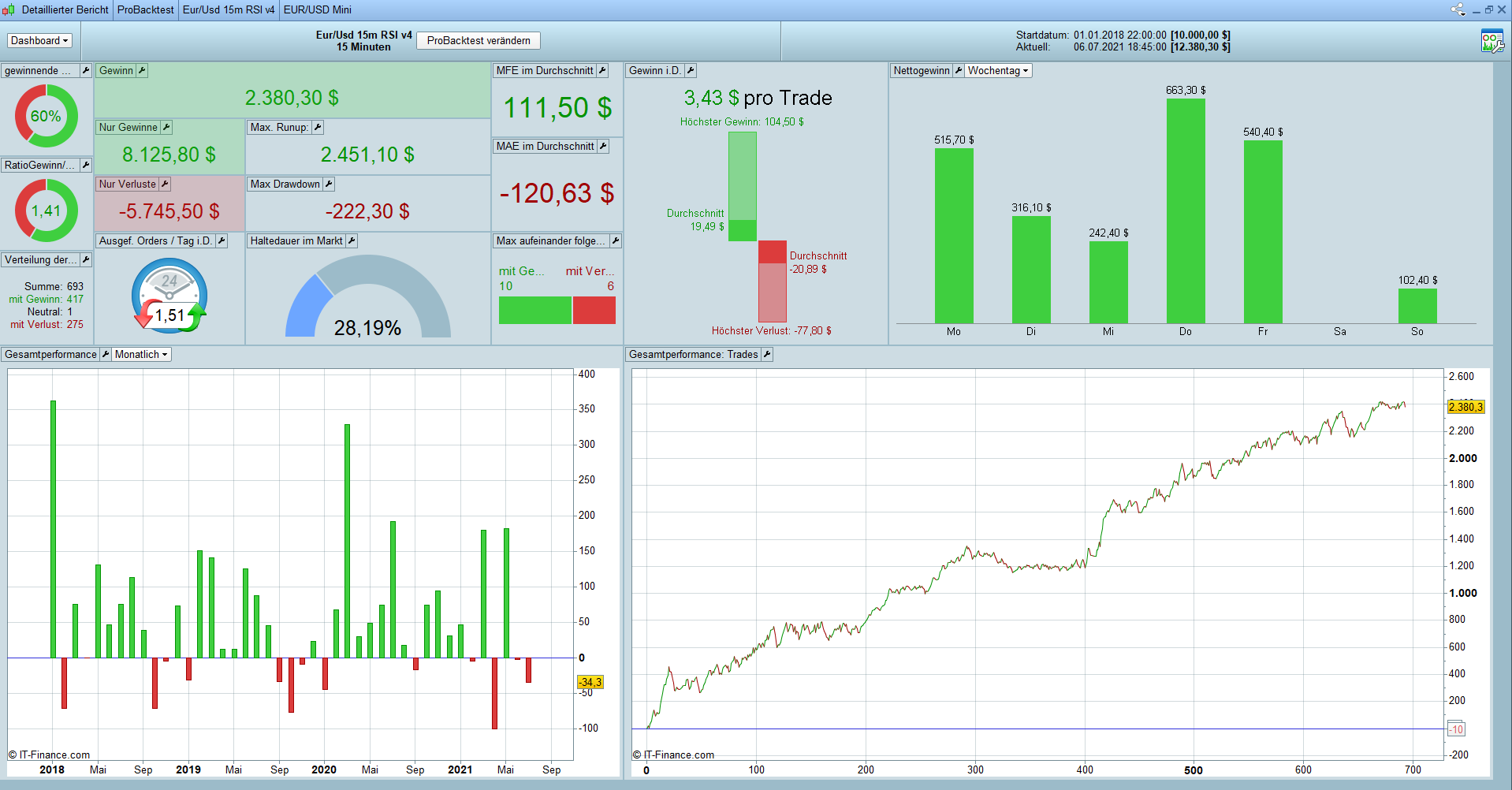Click the Max Drawdown value -222,30 $
The height and width of the screenshot is (790, 1512).
pos(367,211)
